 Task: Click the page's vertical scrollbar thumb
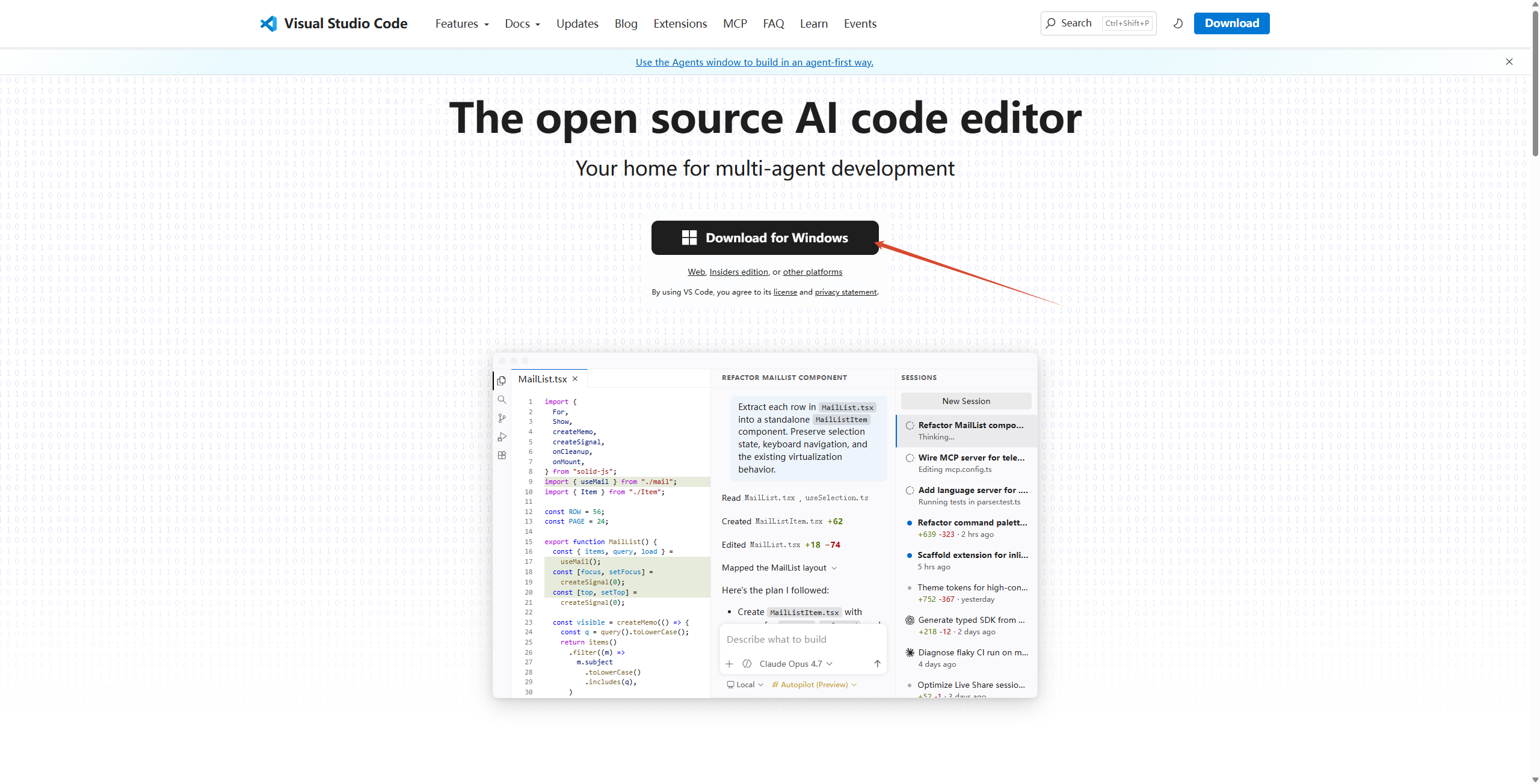tap(1535, 84)
